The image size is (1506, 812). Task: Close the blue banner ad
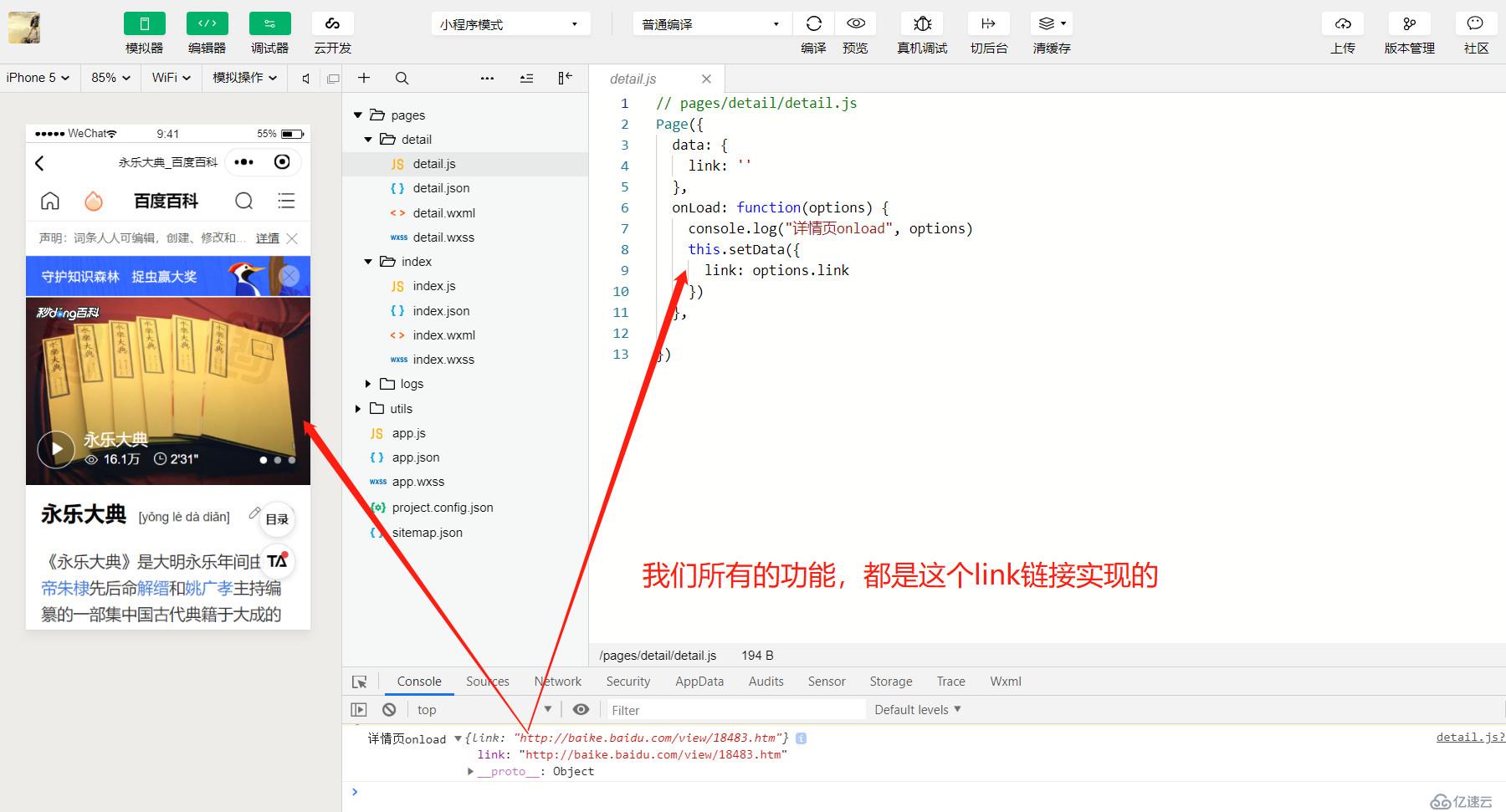point(289,276)
